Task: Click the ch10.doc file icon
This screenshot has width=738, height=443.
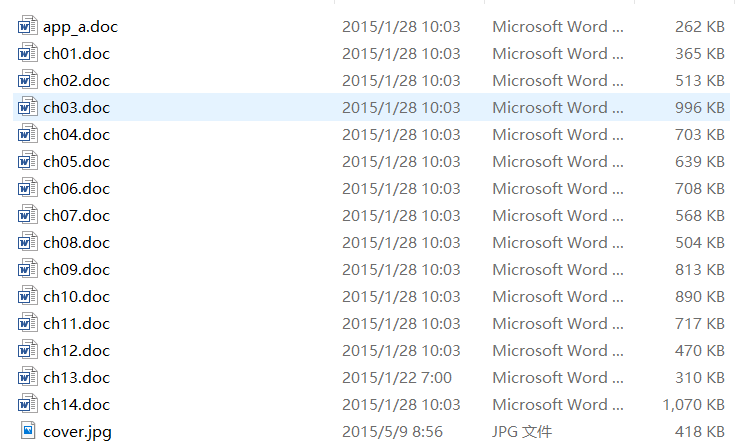Action: click(x=27, y=296)
